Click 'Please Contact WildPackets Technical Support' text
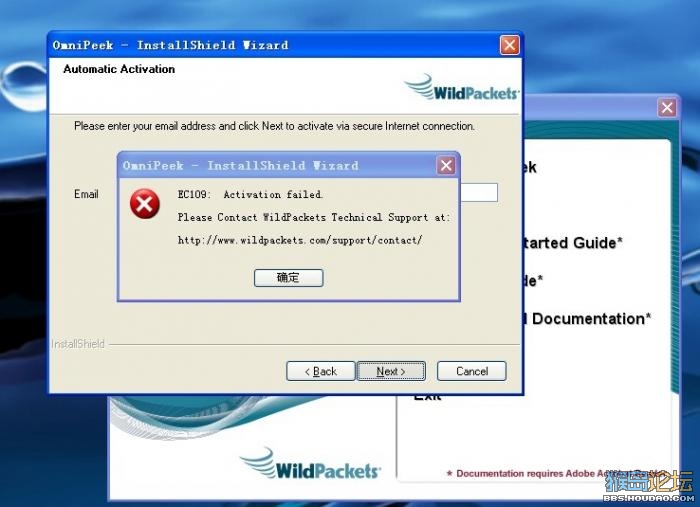700x507 pixels. [313, 217]
